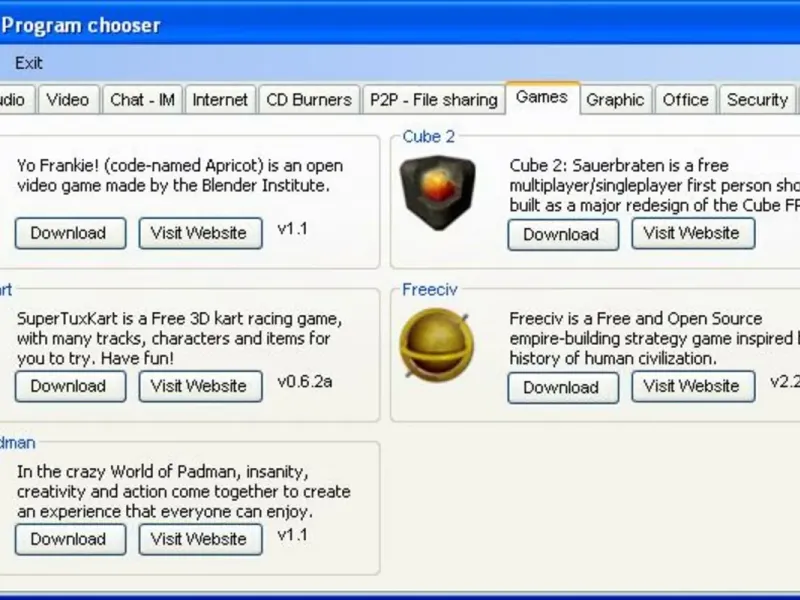This screenshot has width=800, height=600.
Task: Switch to the Security tab
Action: click(x=758, y=99)
